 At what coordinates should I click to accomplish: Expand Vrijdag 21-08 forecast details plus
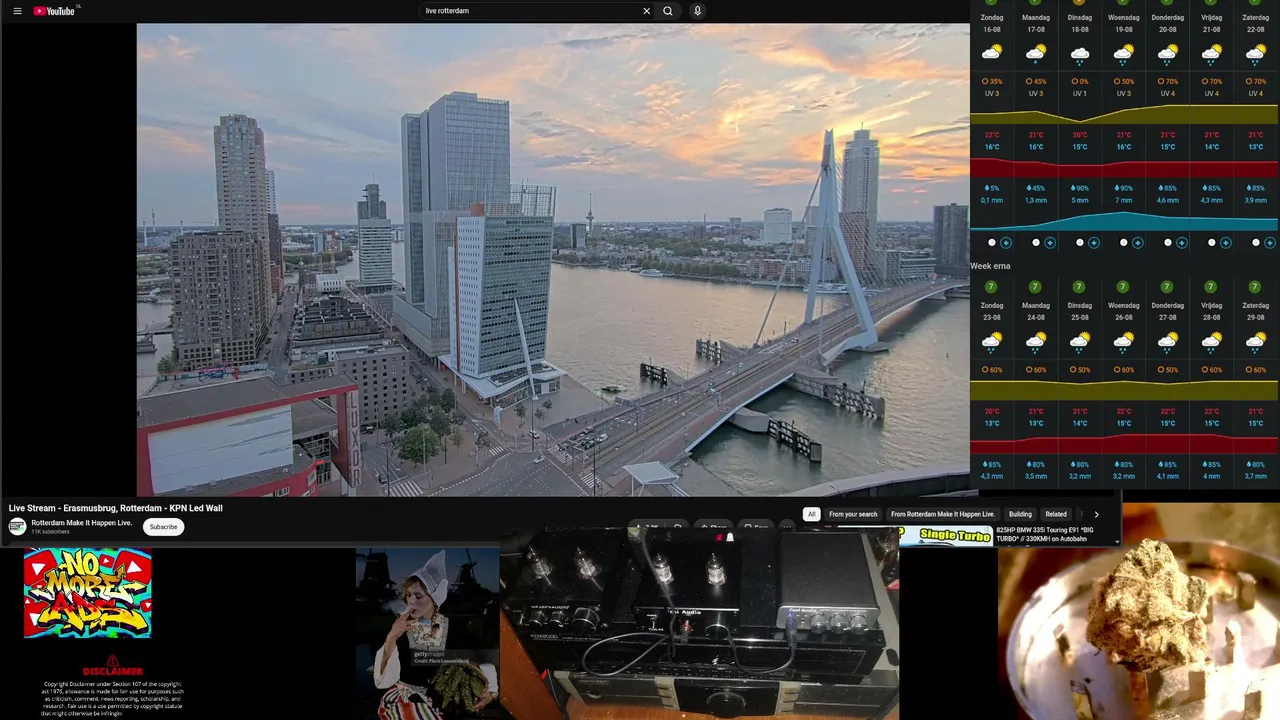[x=1226, y=243]
